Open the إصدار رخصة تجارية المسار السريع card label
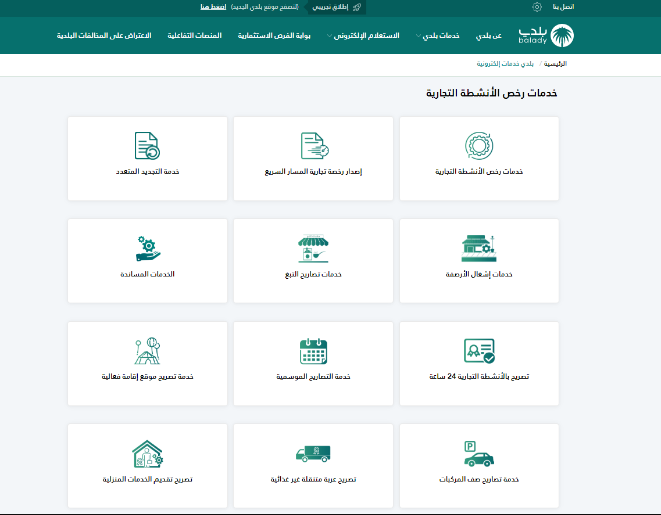 [x=313, y=172]
